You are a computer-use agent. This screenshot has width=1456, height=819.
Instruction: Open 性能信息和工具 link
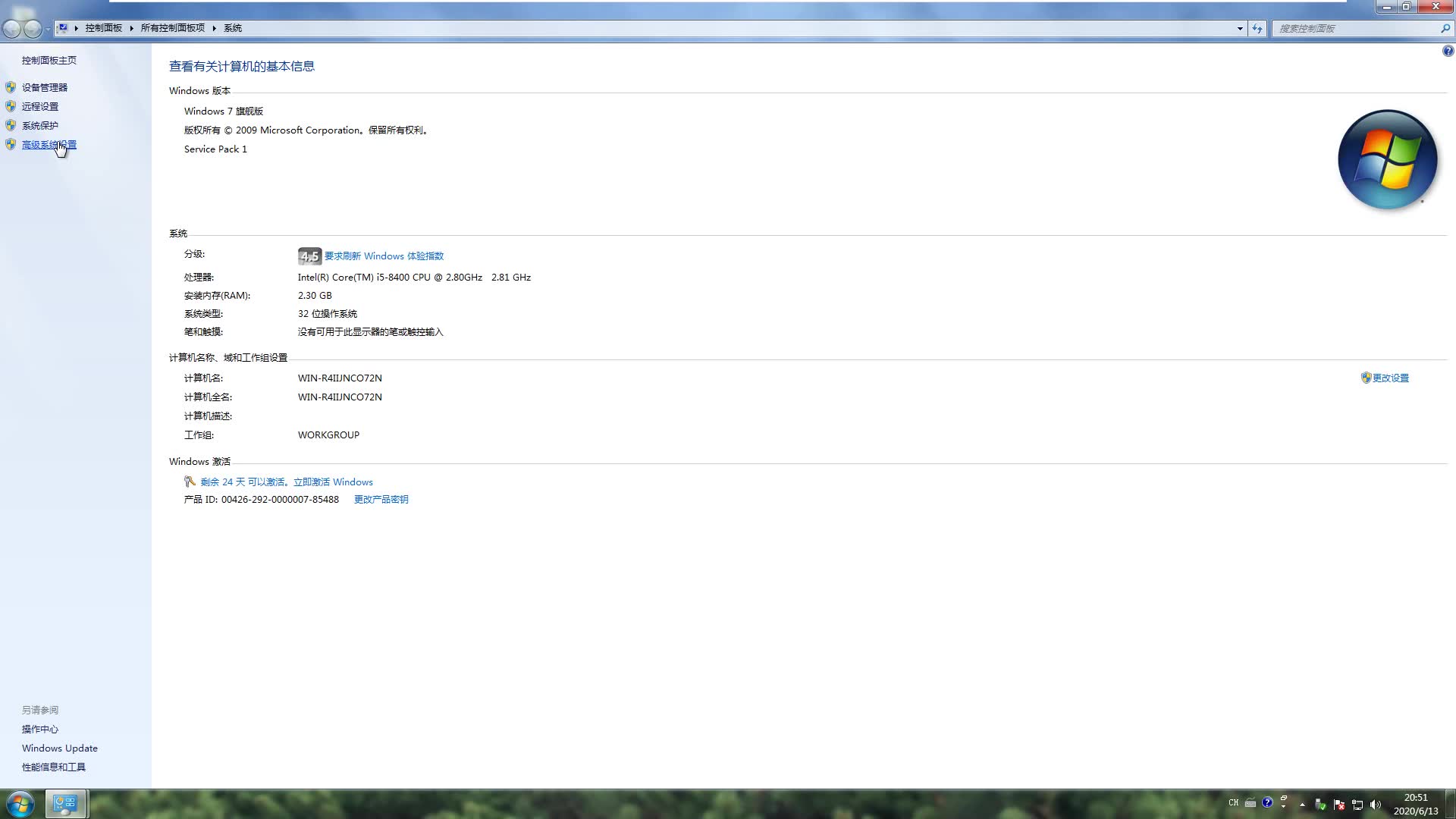[53, 767]
